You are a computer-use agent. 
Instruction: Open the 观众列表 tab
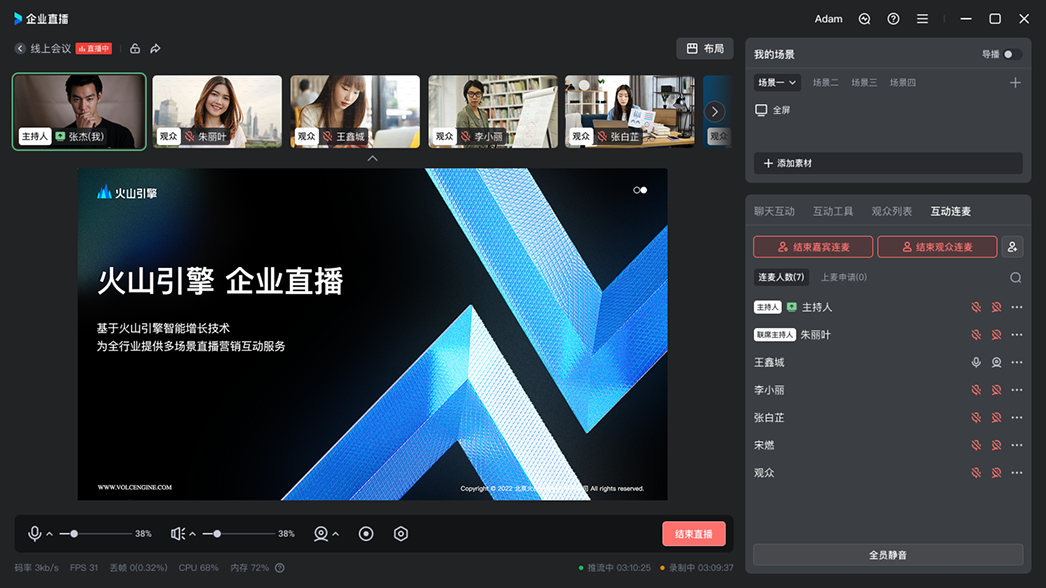tap(891, 211)
